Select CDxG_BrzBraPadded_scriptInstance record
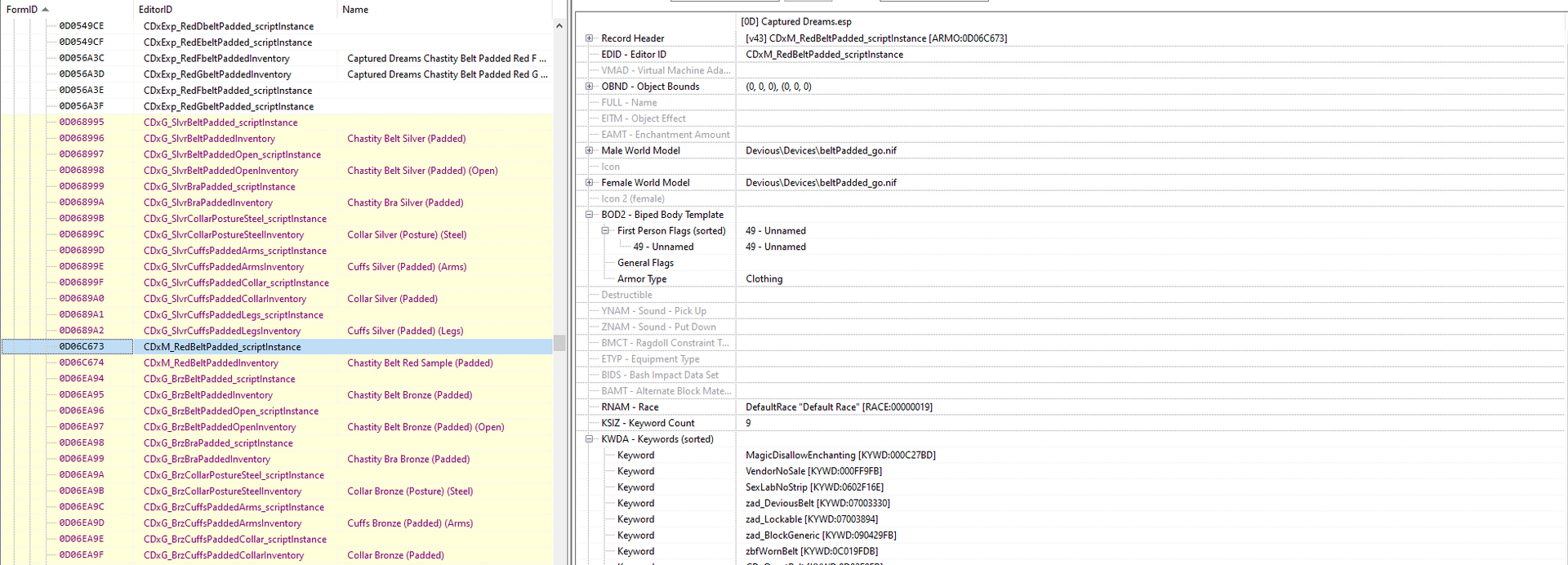1568x565 pixels. tap(277, 443)
